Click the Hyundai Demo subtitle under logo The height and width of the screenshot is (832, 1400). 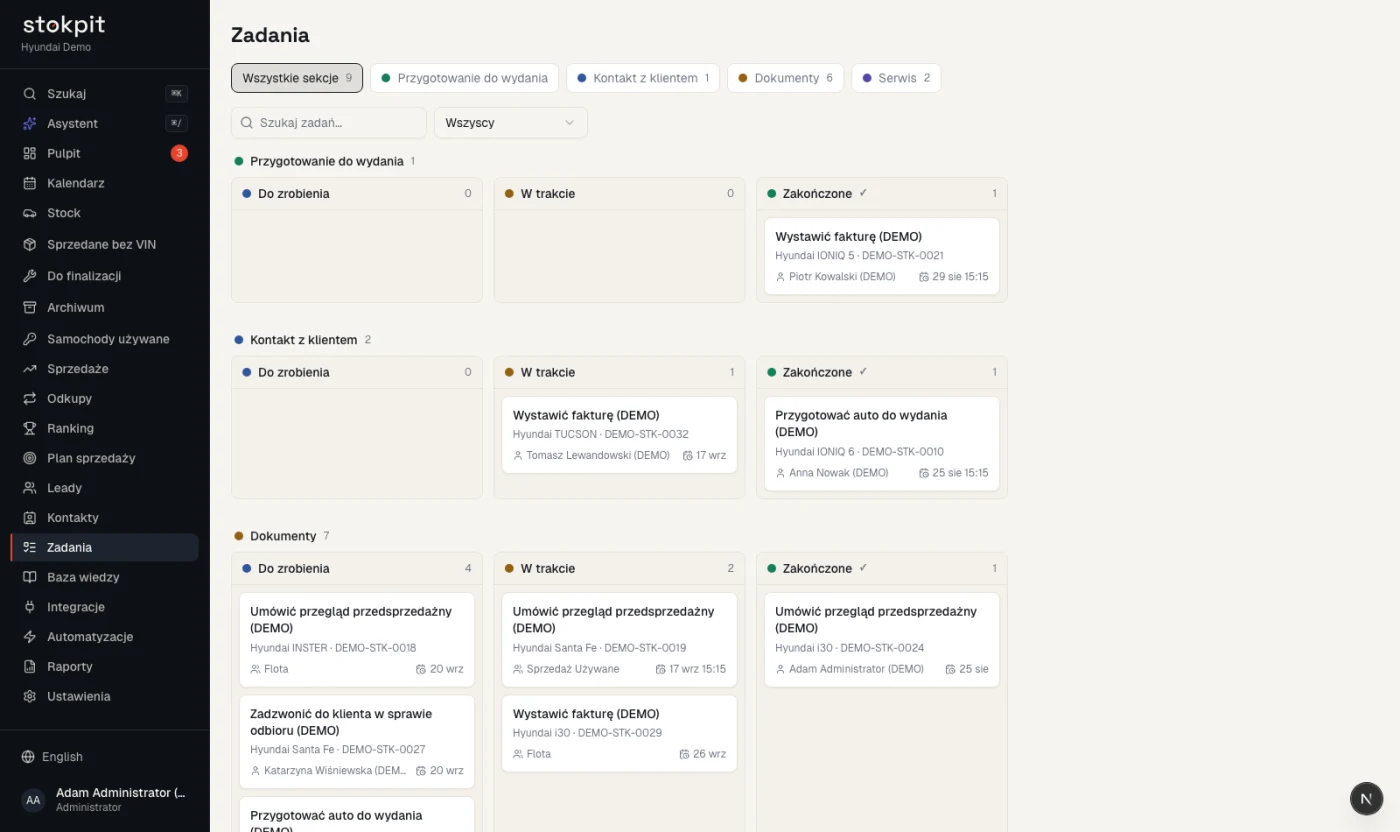pos(56,47)
